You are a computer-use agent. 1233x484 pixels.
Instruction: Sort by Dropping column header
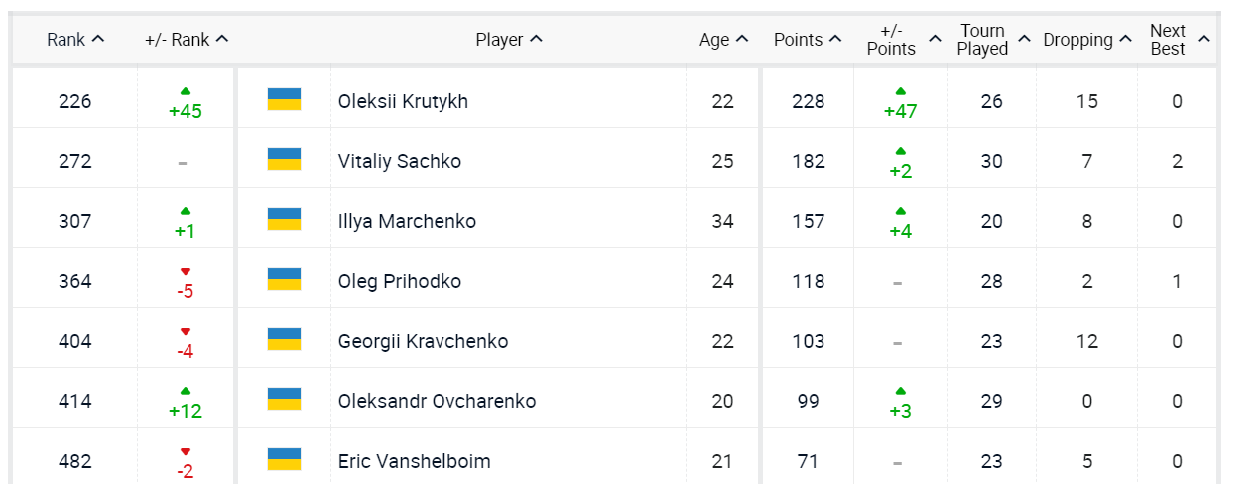(x=1087, y=40)
